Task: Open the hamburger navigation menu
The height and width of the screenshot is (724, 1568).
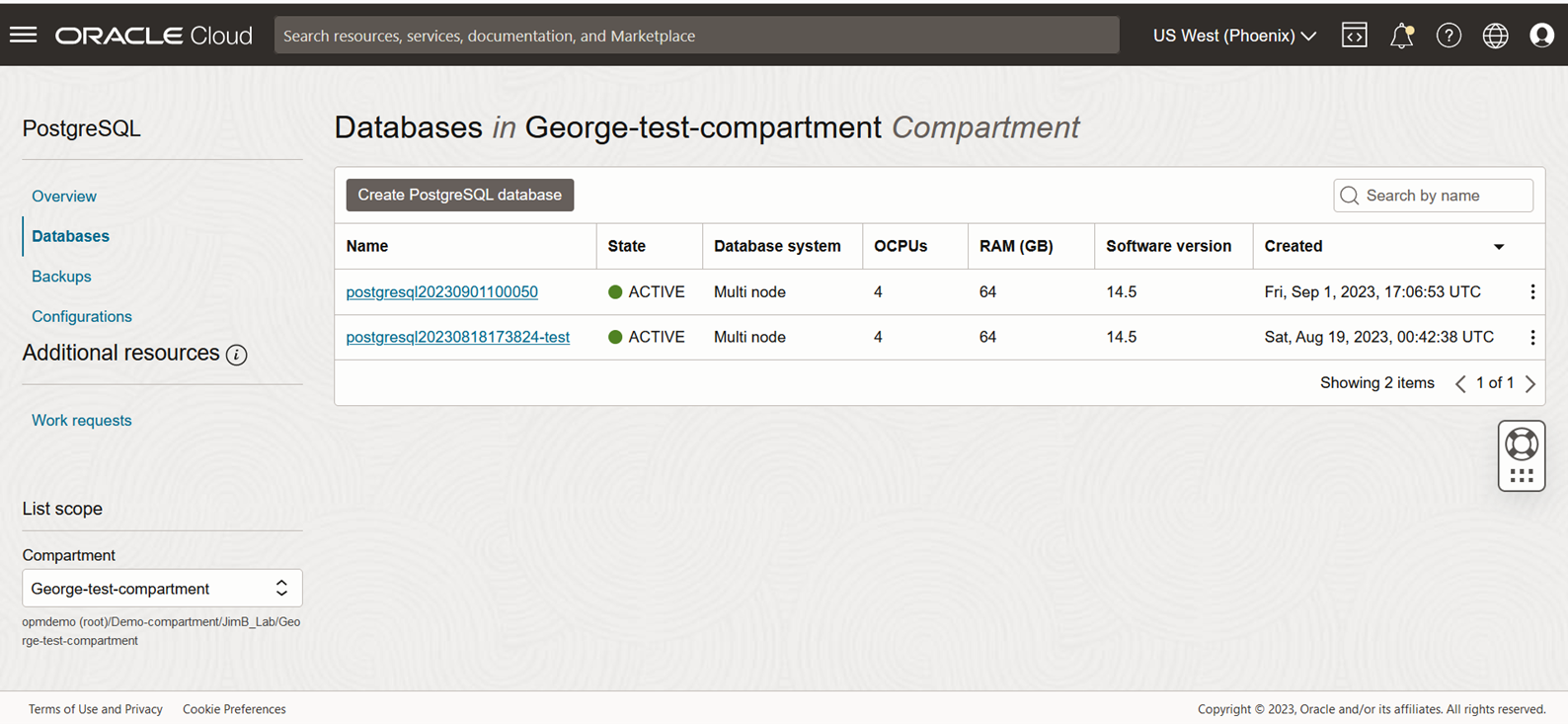Action: coord(23,35)
